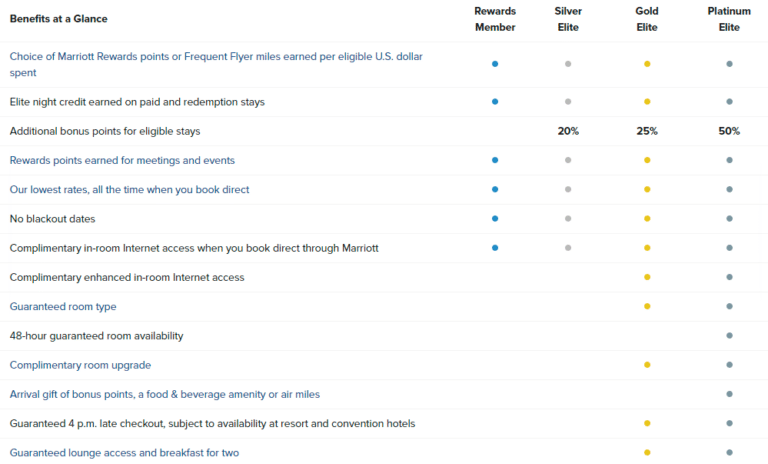Open 'Rewards points earned for meetings and events' link
768x464 pixels.
point(123,160)
